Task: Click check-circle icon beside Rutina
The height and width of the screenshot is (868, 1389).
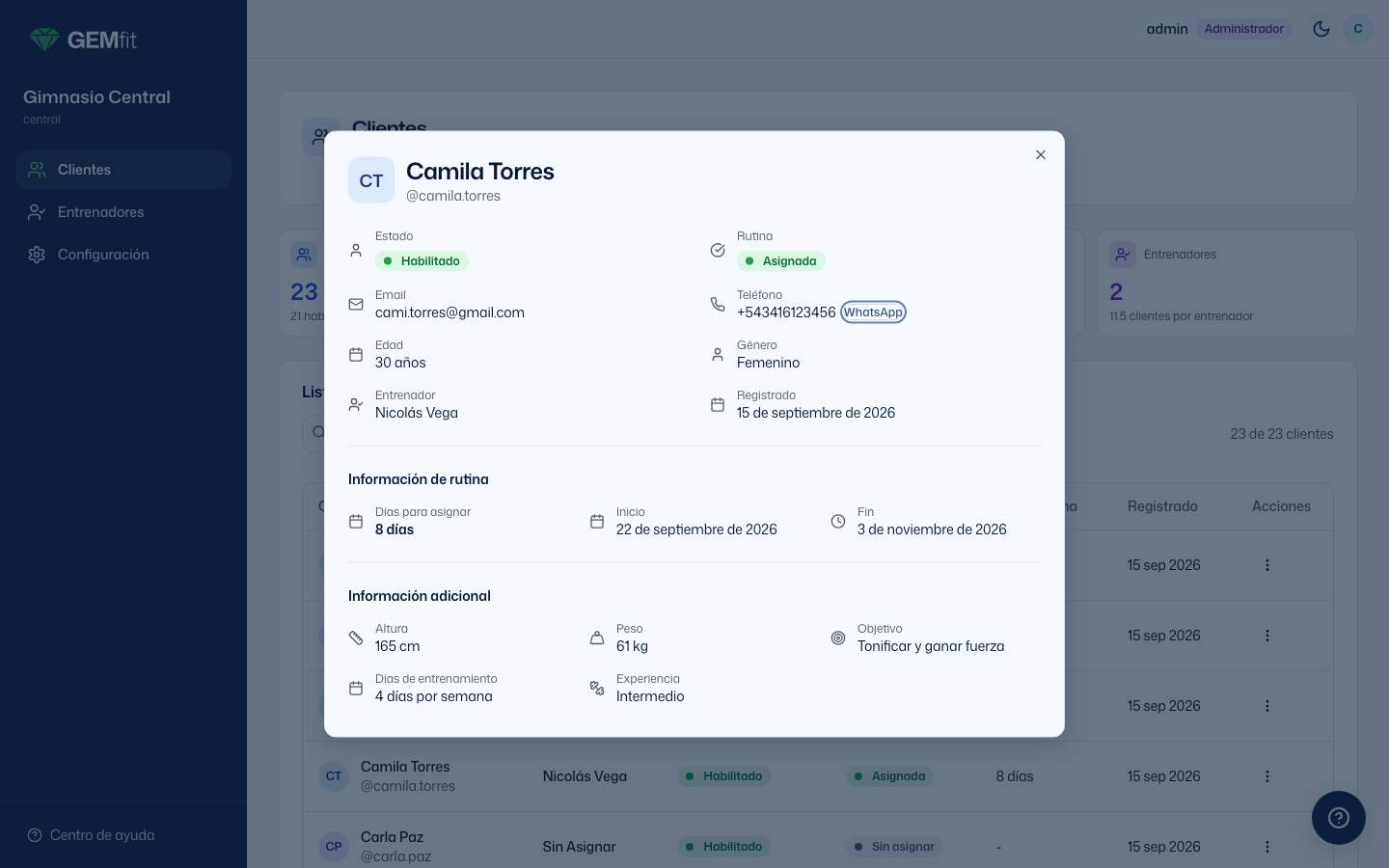Action: pyautogui.click(x=718, y=251)
